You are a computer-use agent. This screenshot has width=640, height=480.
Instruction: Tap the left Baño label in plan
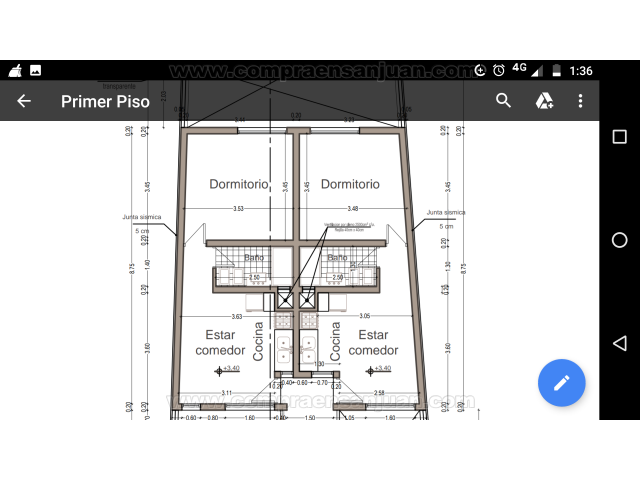tap(254, 259)
